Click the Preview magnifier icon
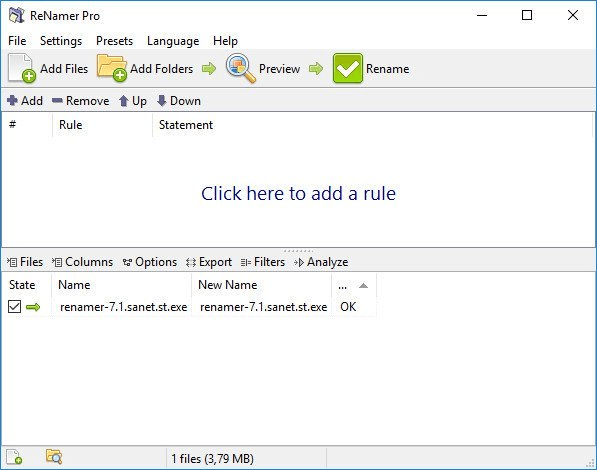 coord(240,68)
